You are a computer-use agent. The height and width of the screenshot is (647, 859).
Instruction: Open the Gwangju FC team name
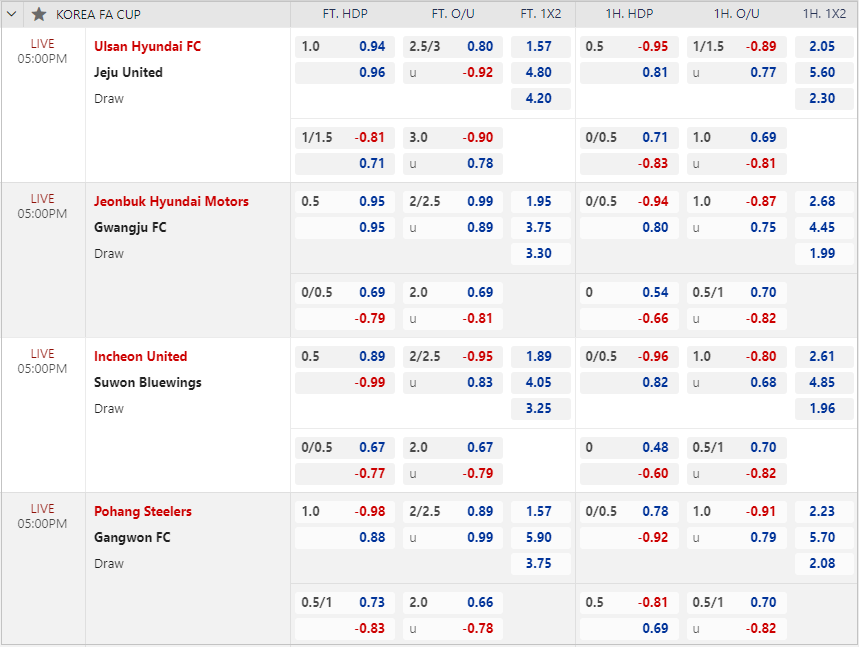point(130,227)
